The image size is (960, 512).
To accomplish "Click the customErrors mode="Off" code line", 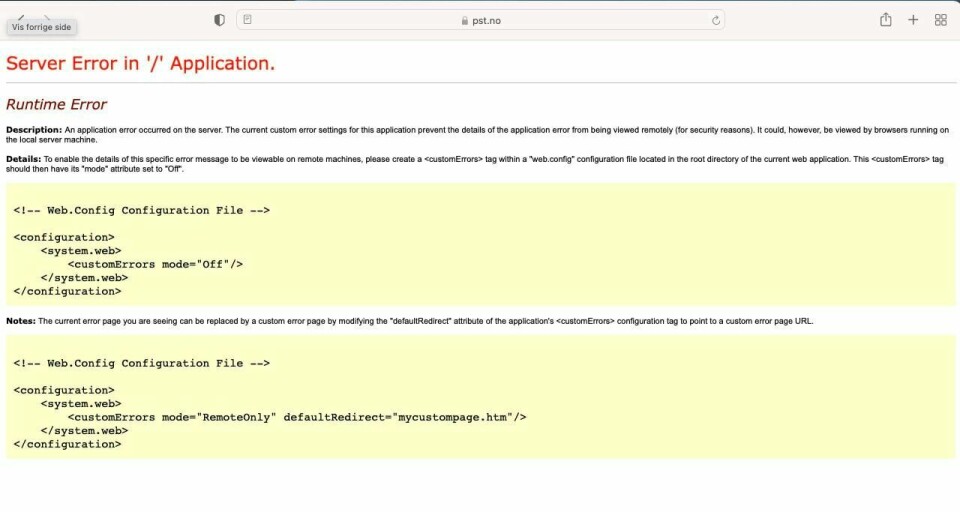I will (x=155, y=264).
